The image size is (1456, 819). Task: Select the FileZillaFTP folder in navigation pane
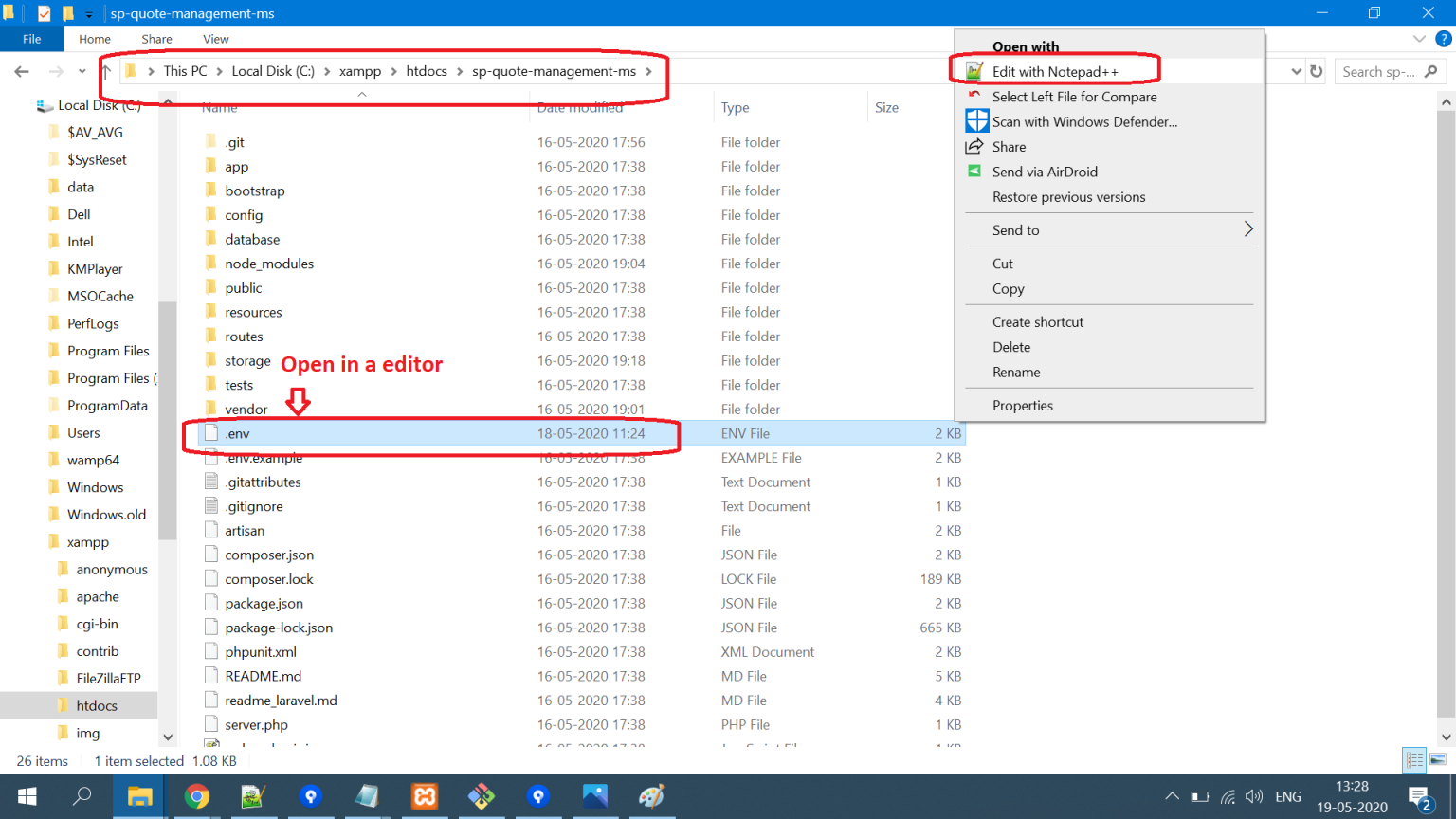click(x=109, y=679)
